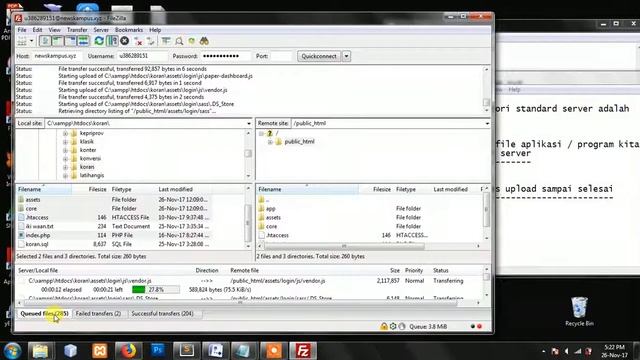
Task: Open the Quickconnect history dropdown arrow
Action: tap(346, 56)
